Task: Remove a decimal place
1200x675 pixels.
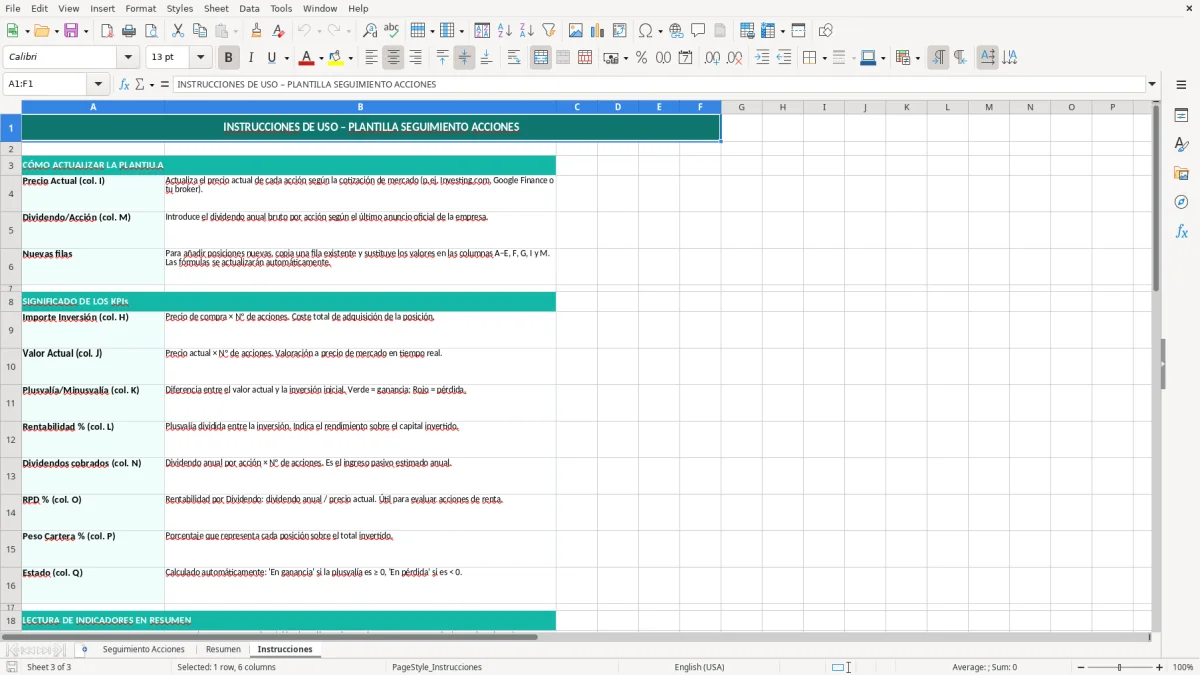Action: (734, 58)
